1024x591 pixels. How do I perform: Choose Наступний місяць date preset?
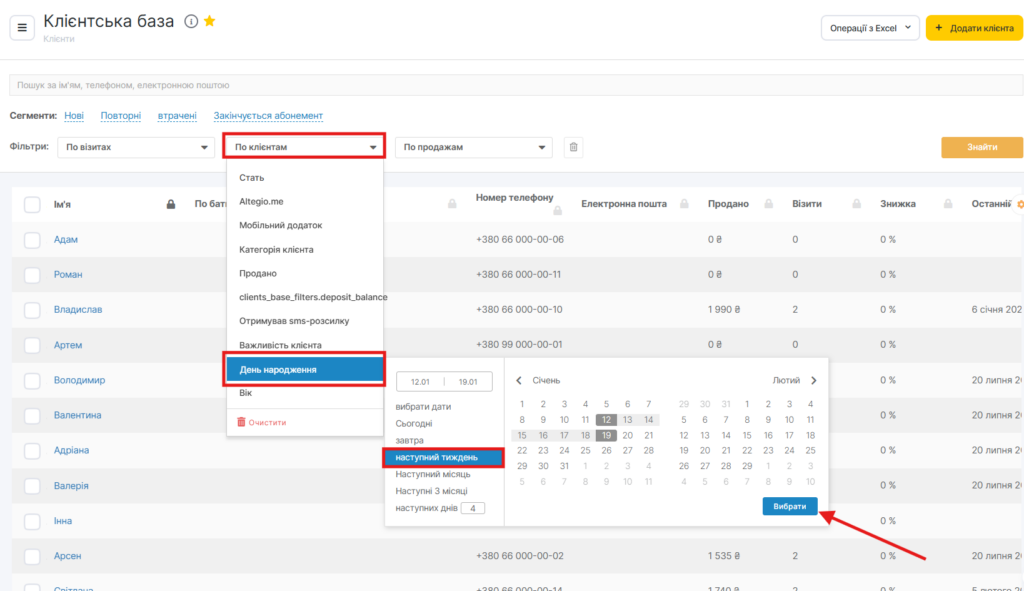pyautogui.click(x=432, y=474)
